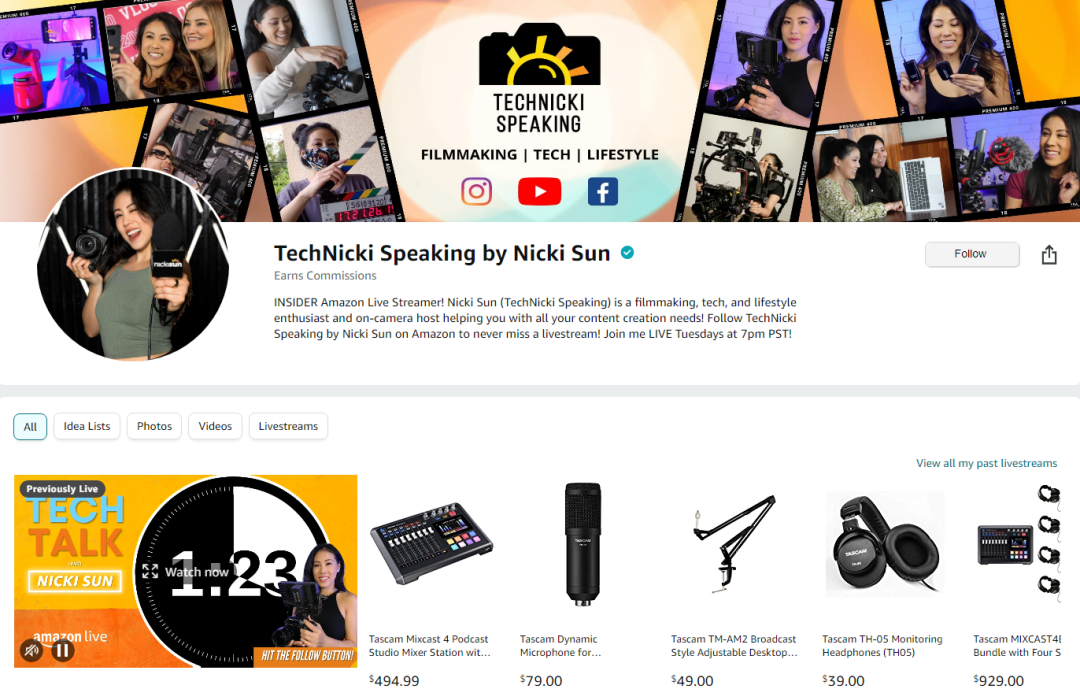Open the Facebook icon in banner
Viewport: 1080px width, 689px height.
tap(603, 192)
